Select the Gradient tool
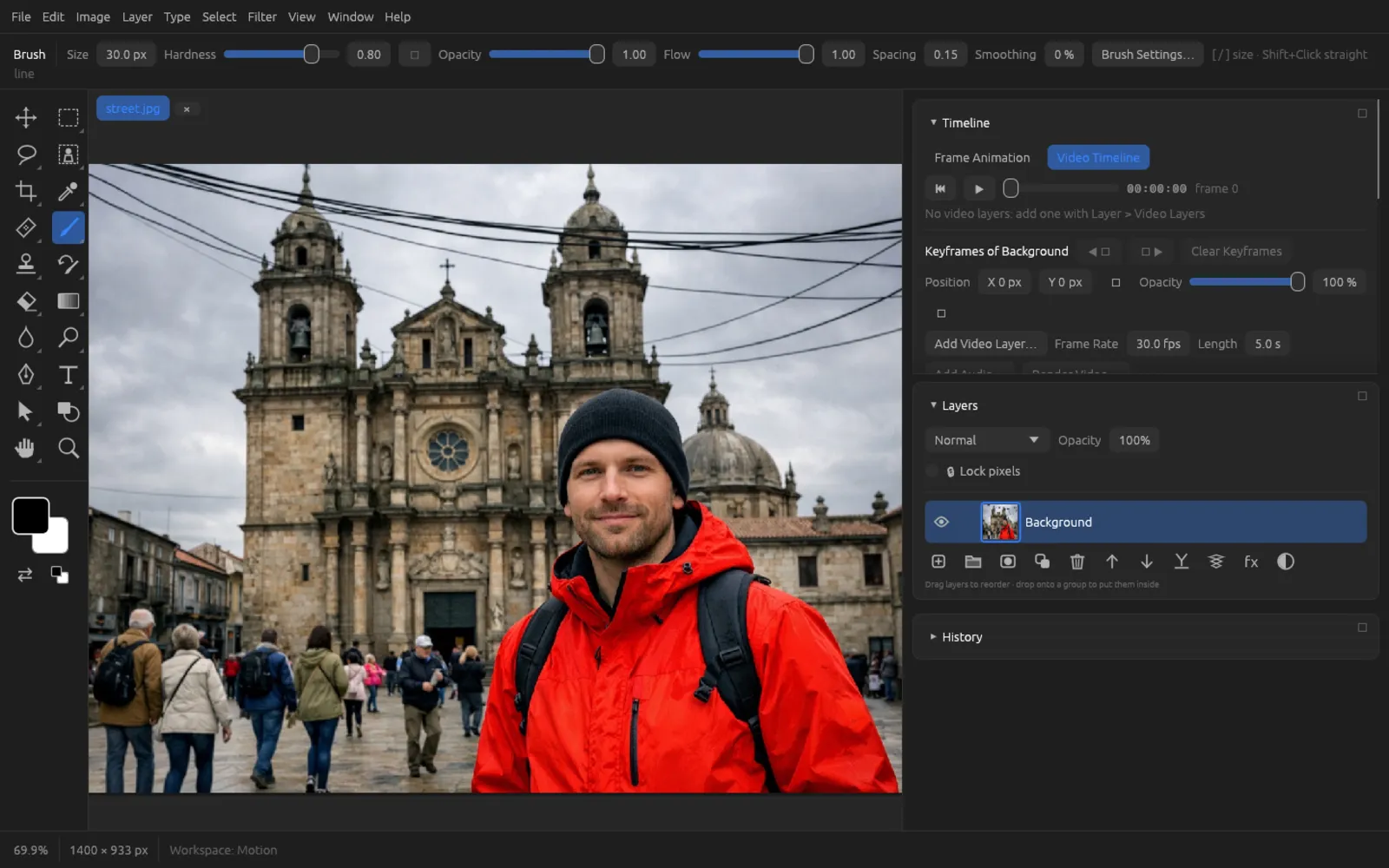 tap(68, 301)
